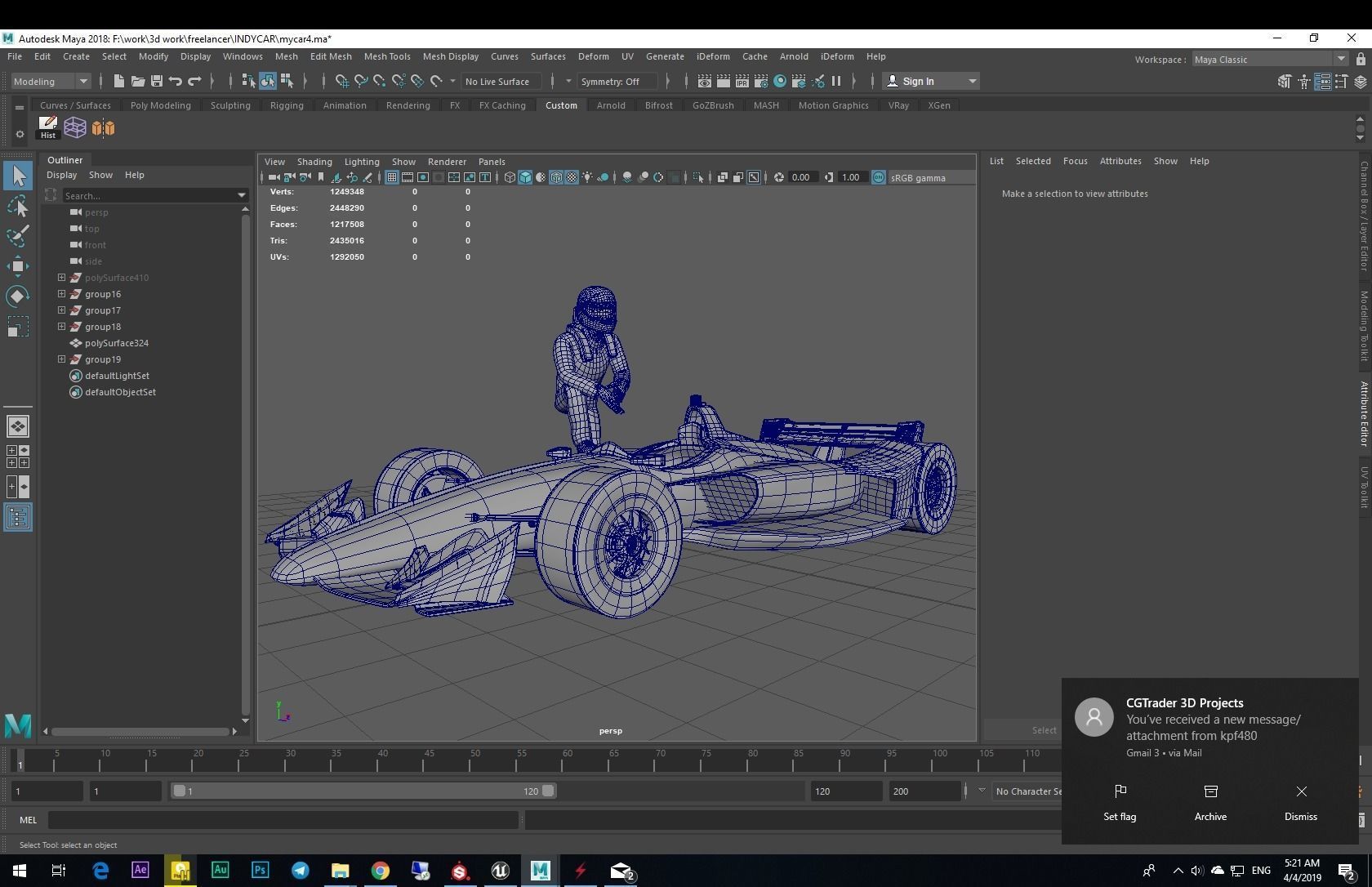Toggle Select by Hierarchy mode
The height and width of the screenshot is (887, 1372).
pos(248,81)
